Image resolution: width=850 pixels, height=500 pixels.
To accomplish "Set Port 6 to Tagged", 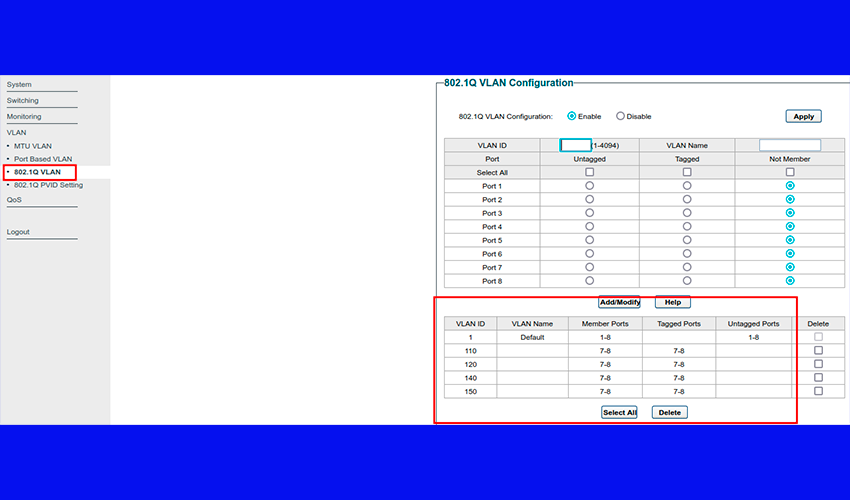I will point(687,253).
